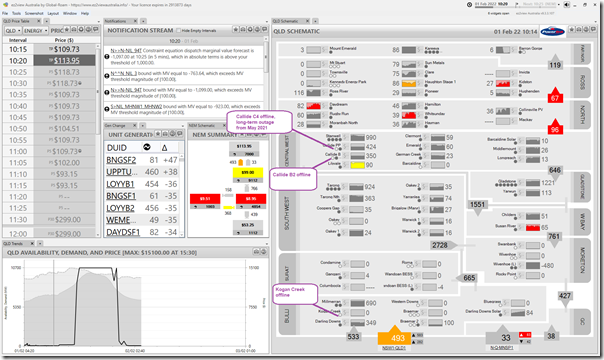Image resolution: width=604 pixels, height=360 pixels.
Task: Click the generation wave icon column header
Action: click(146, 147)
